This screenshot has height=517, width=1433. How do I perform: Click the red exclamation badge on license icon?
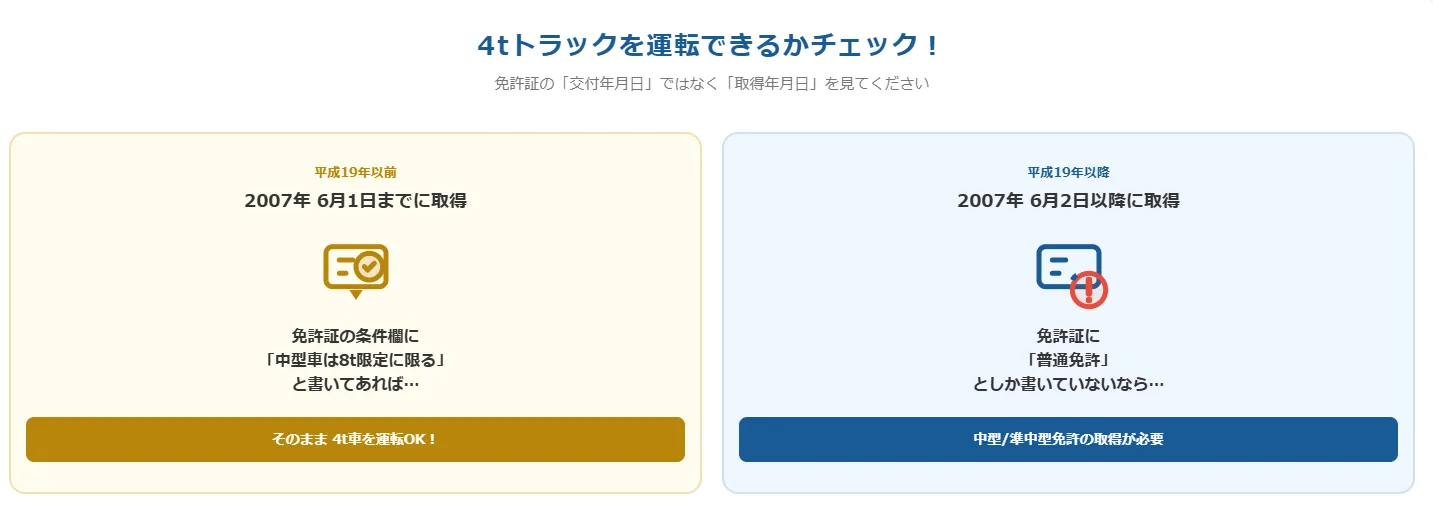pos(1089,289)
